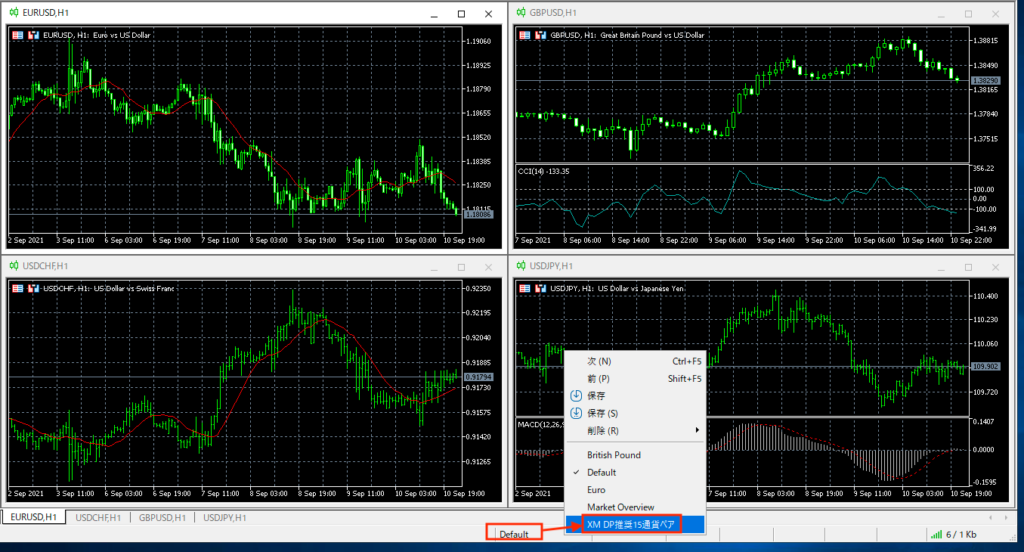Image resolution: width=1024 pixels, height=552 pixels.
Task: Click 次 (N) to go to next profile
Action: [599, 361]
